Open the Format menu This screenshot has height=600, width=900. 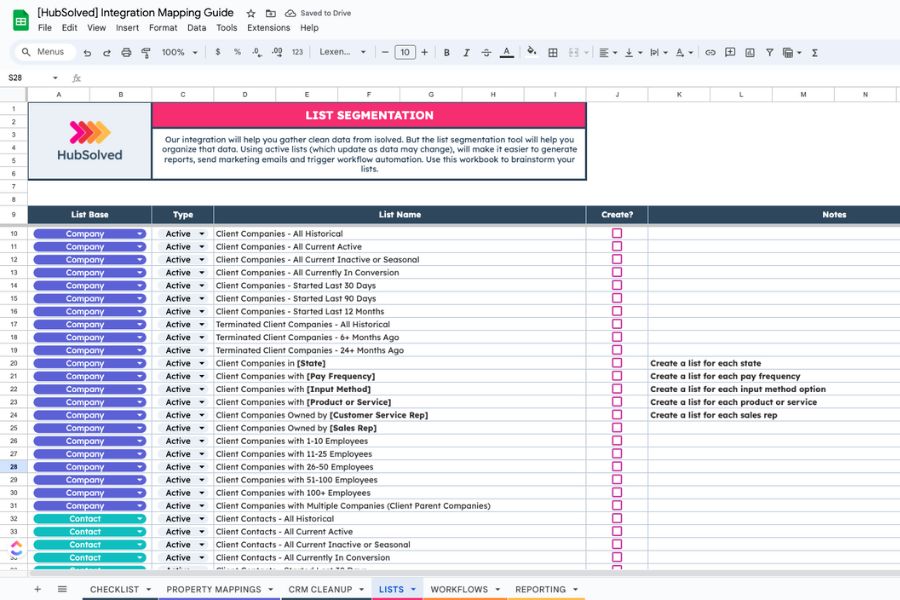(163, 28)
